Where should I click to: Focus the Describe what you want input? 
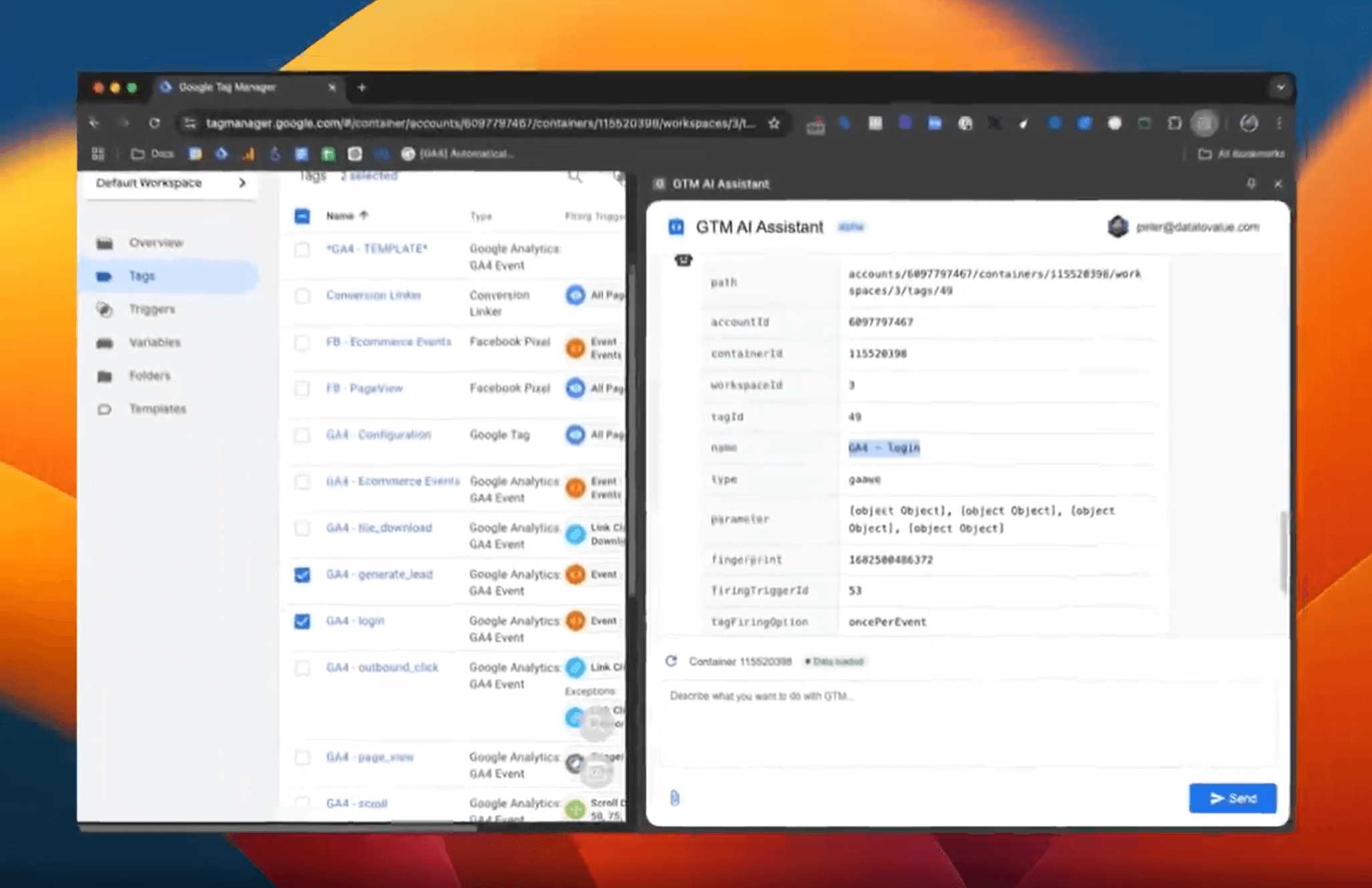tap(967, 725)
